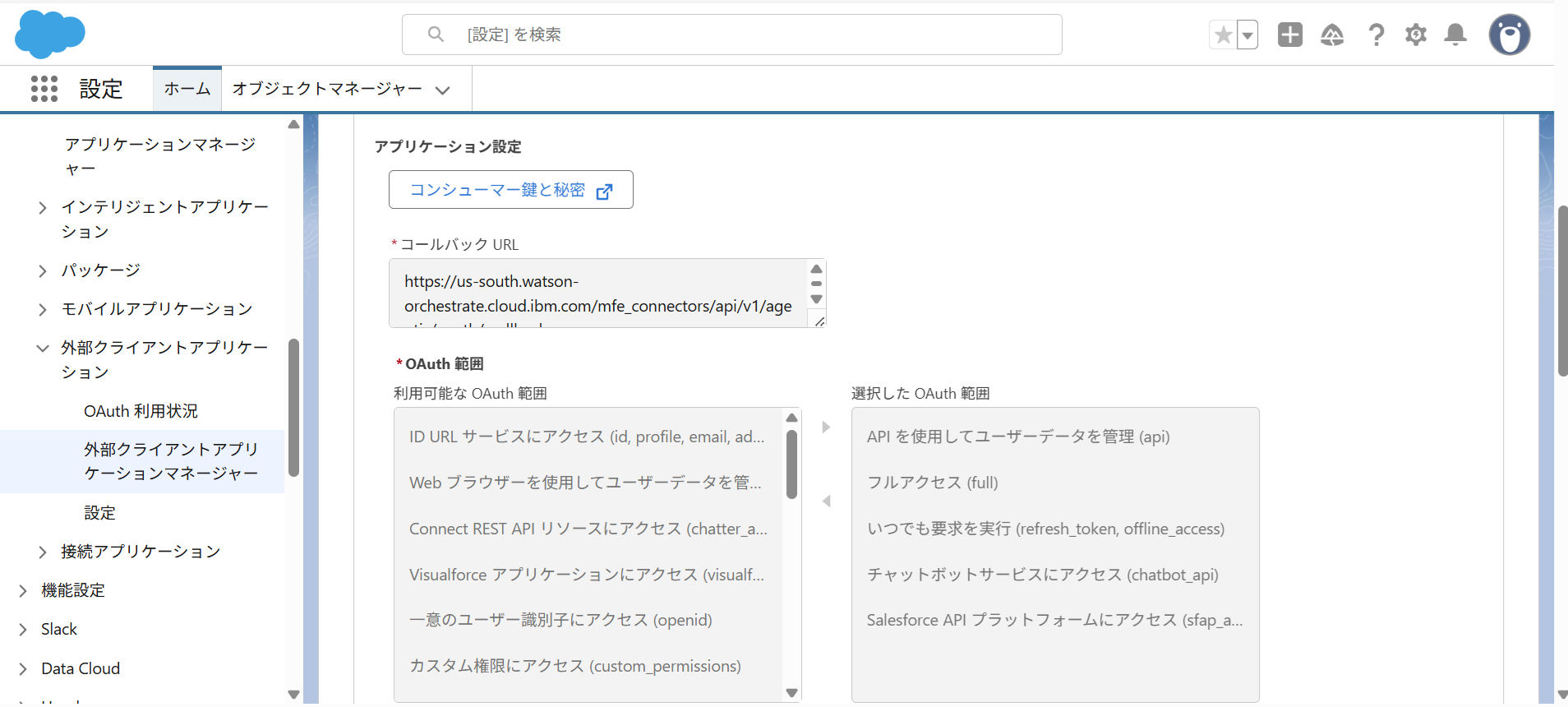Click the magnifier icon in search bar

436,35
